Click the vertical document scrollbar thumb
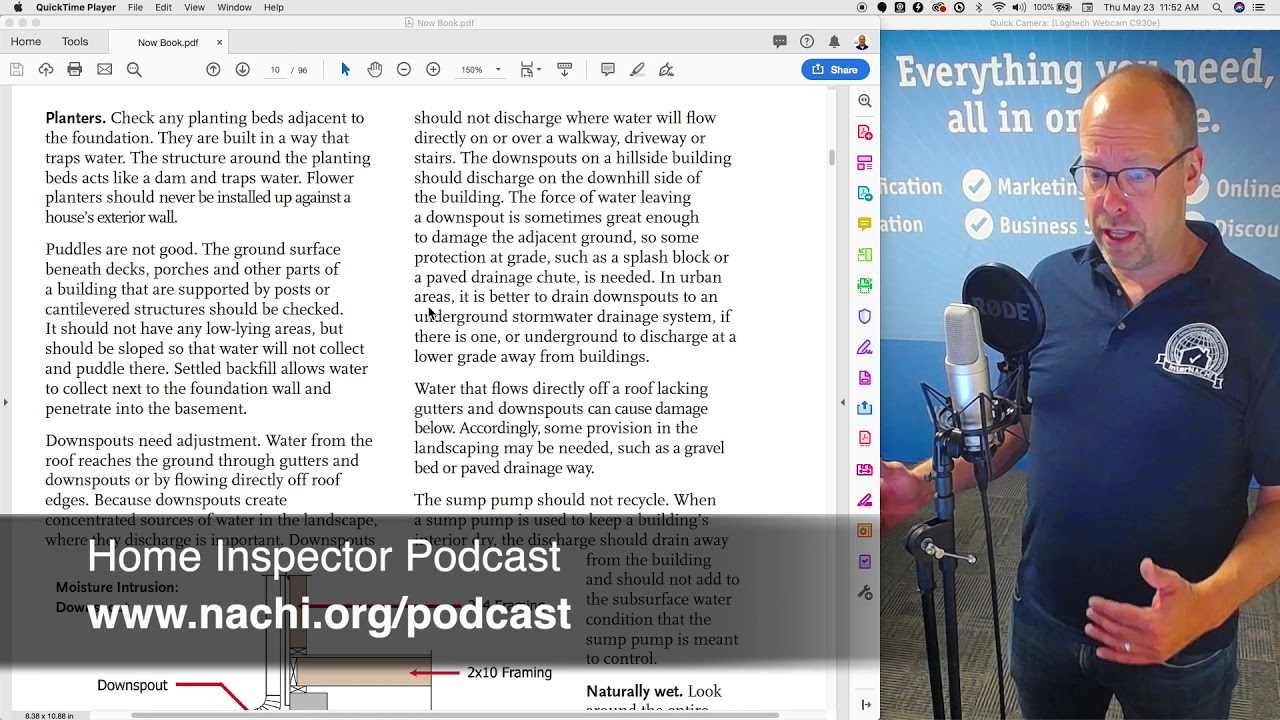The width and height of the screenshot is (1280, 720). click(831, 157)
